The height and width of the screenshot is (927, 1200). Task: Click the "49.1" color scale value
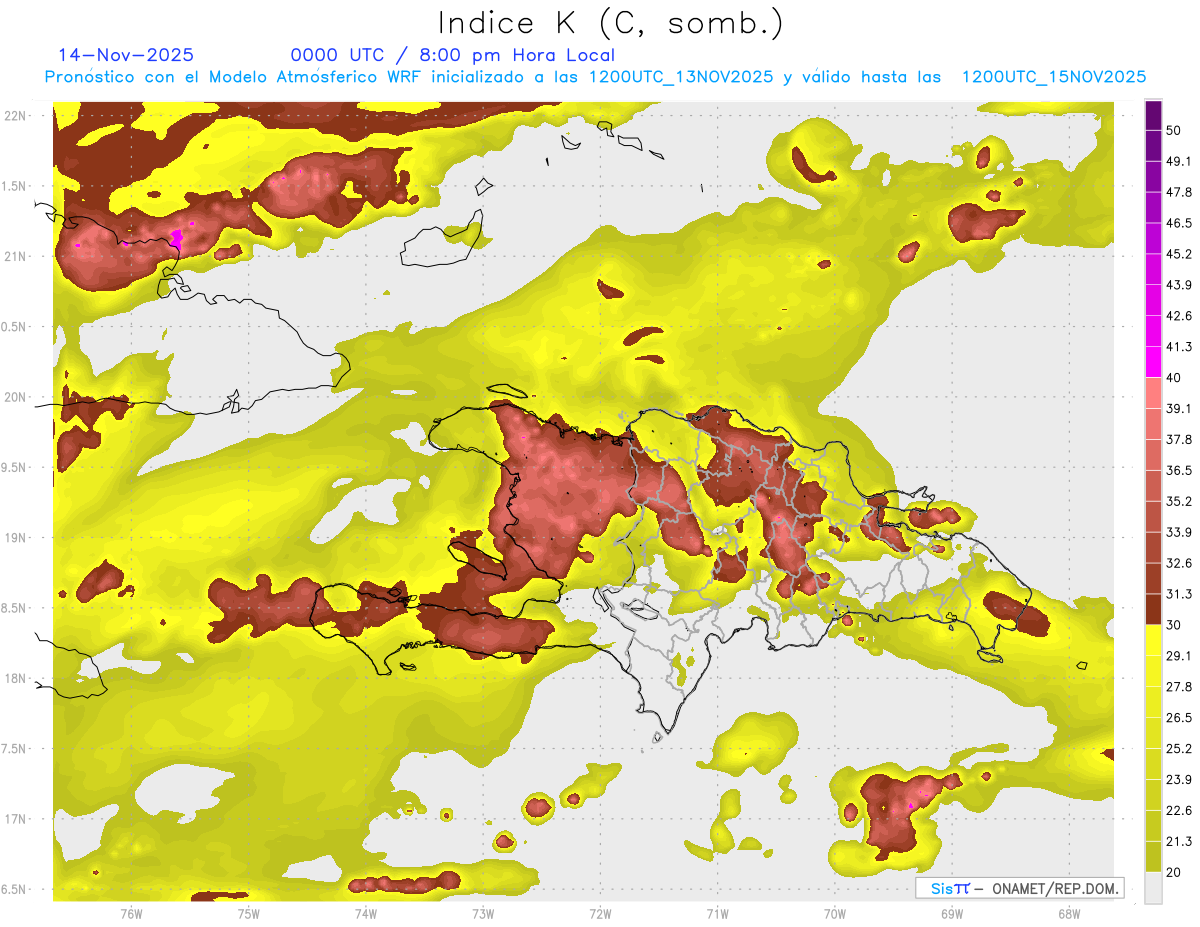(x=1178, y=161)
